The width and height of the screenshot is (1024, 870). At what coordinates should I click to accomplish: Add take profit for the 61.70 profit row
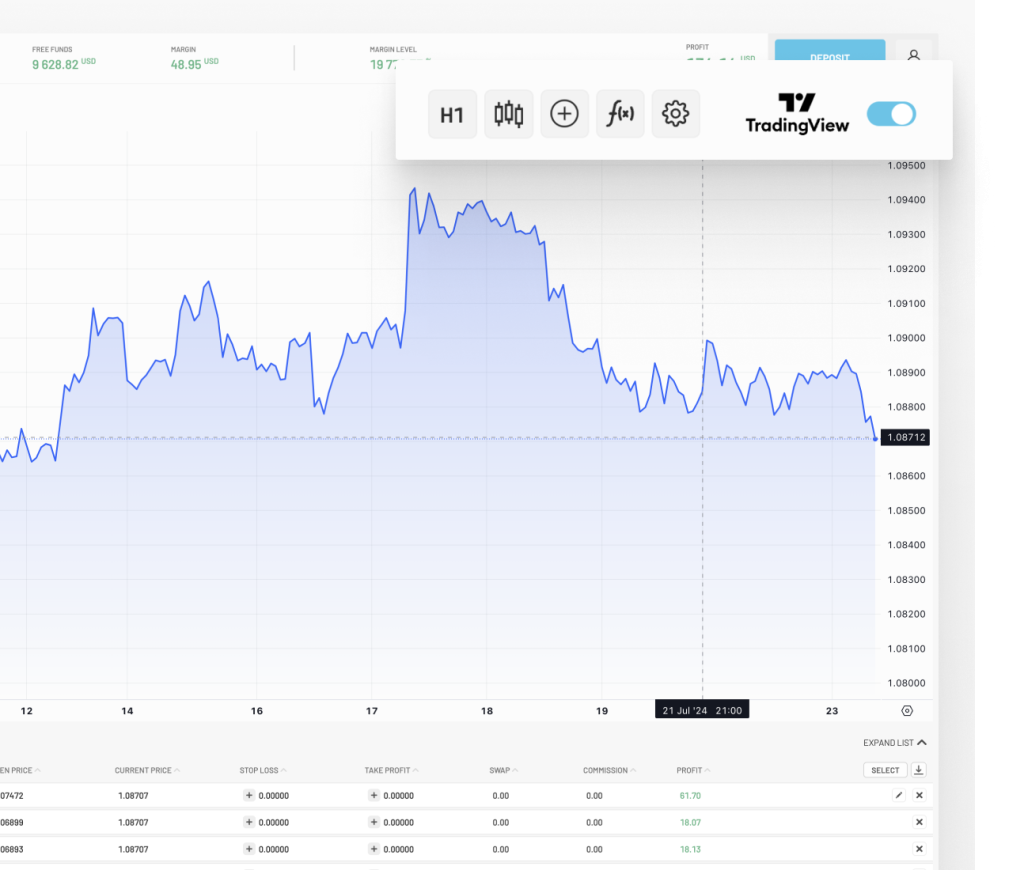[374, 796]
